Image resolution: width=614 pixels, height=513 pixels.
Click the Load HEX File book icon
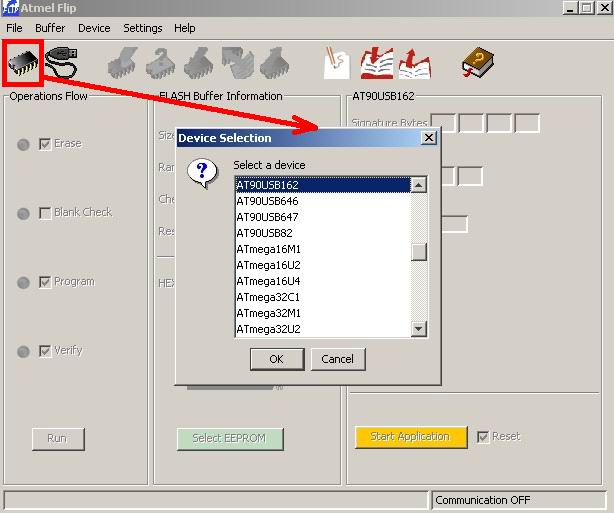click(x=377, y=63)
